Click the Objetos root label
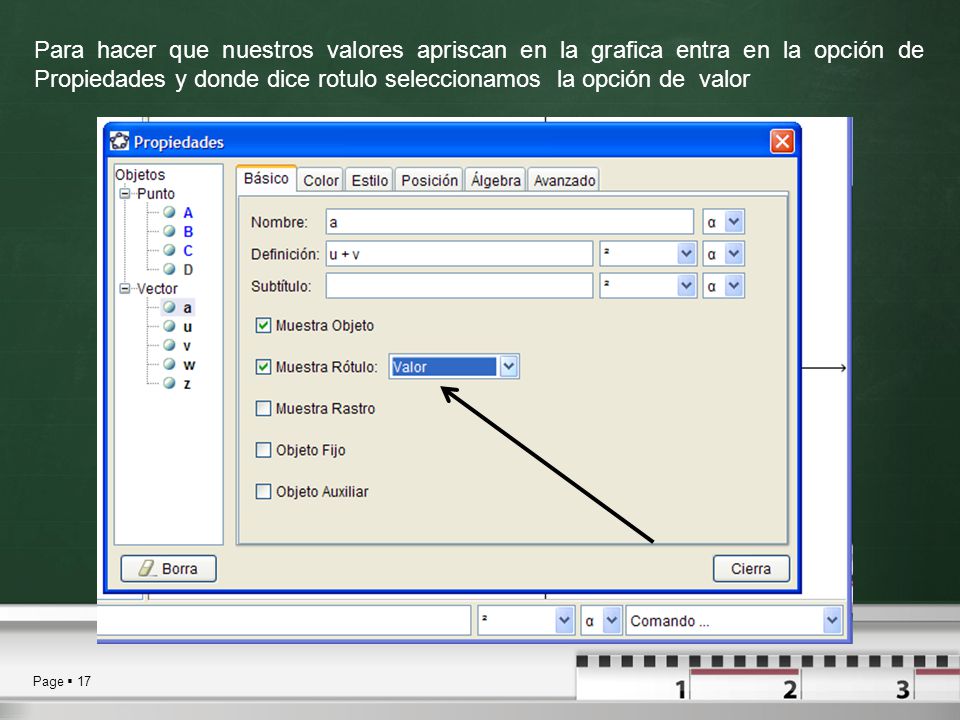The width and height of the screenshot is (960, 720). pyautogui.click(x=140, y=174)
